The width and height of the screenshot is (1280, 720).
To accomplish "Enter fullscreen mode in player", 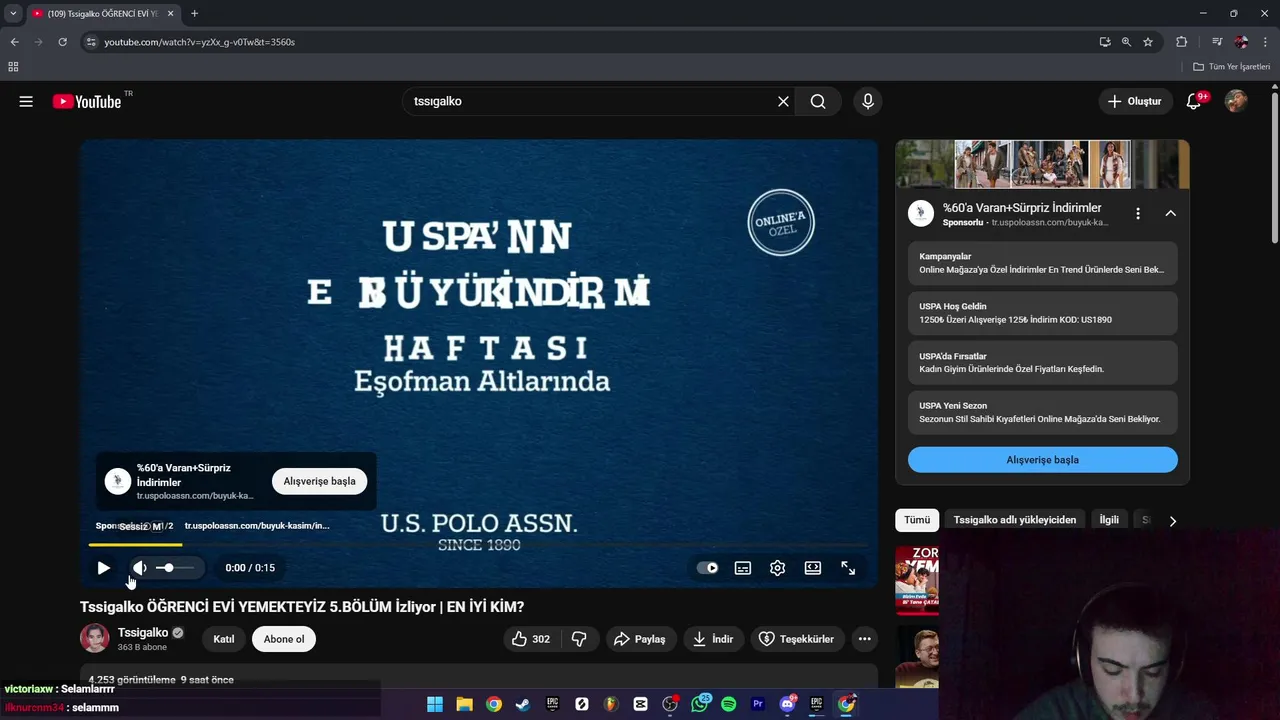I will coord(848,568).
